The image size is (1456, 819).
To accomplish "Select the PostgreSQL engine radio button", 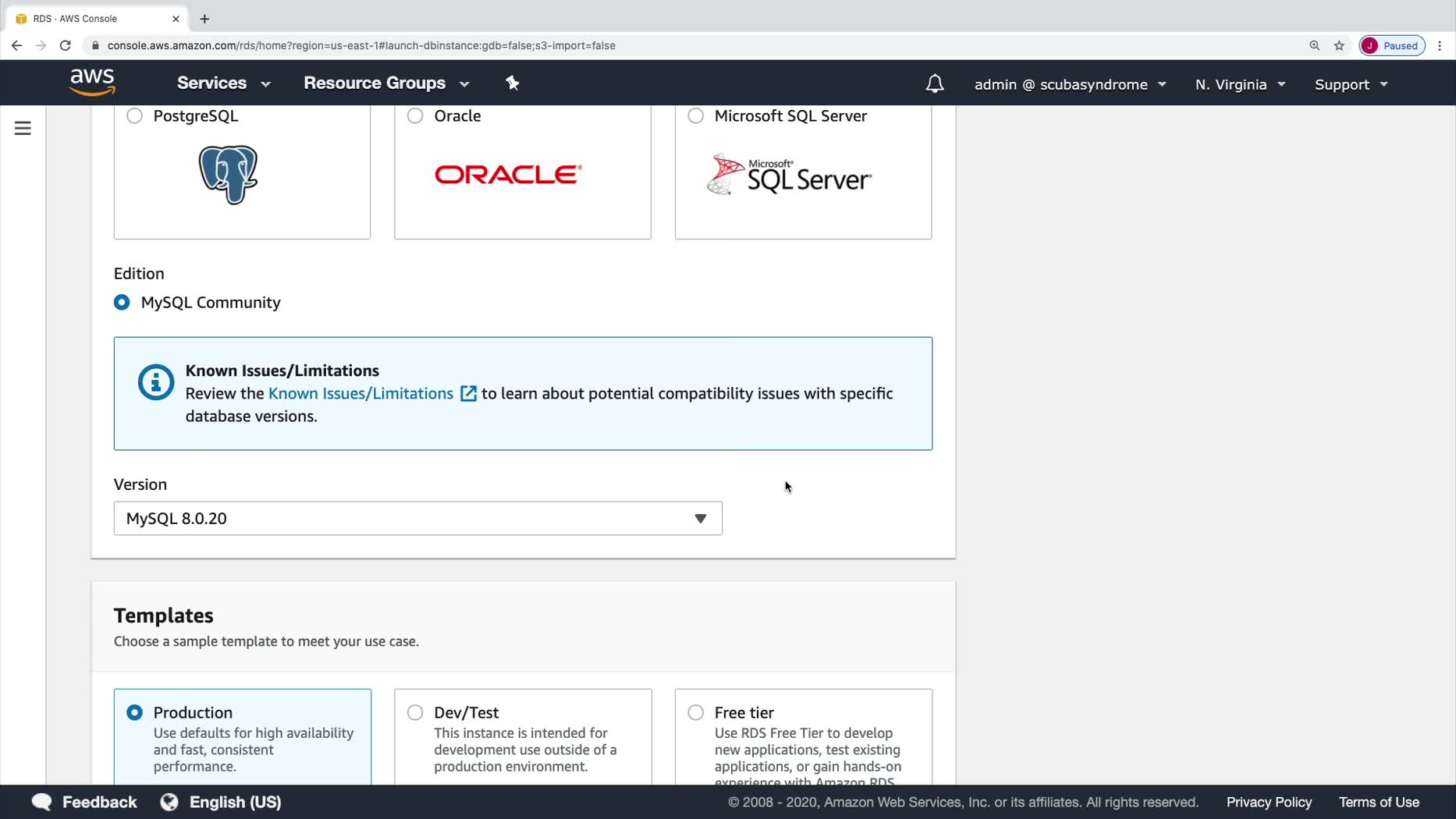I will point(135,116).
